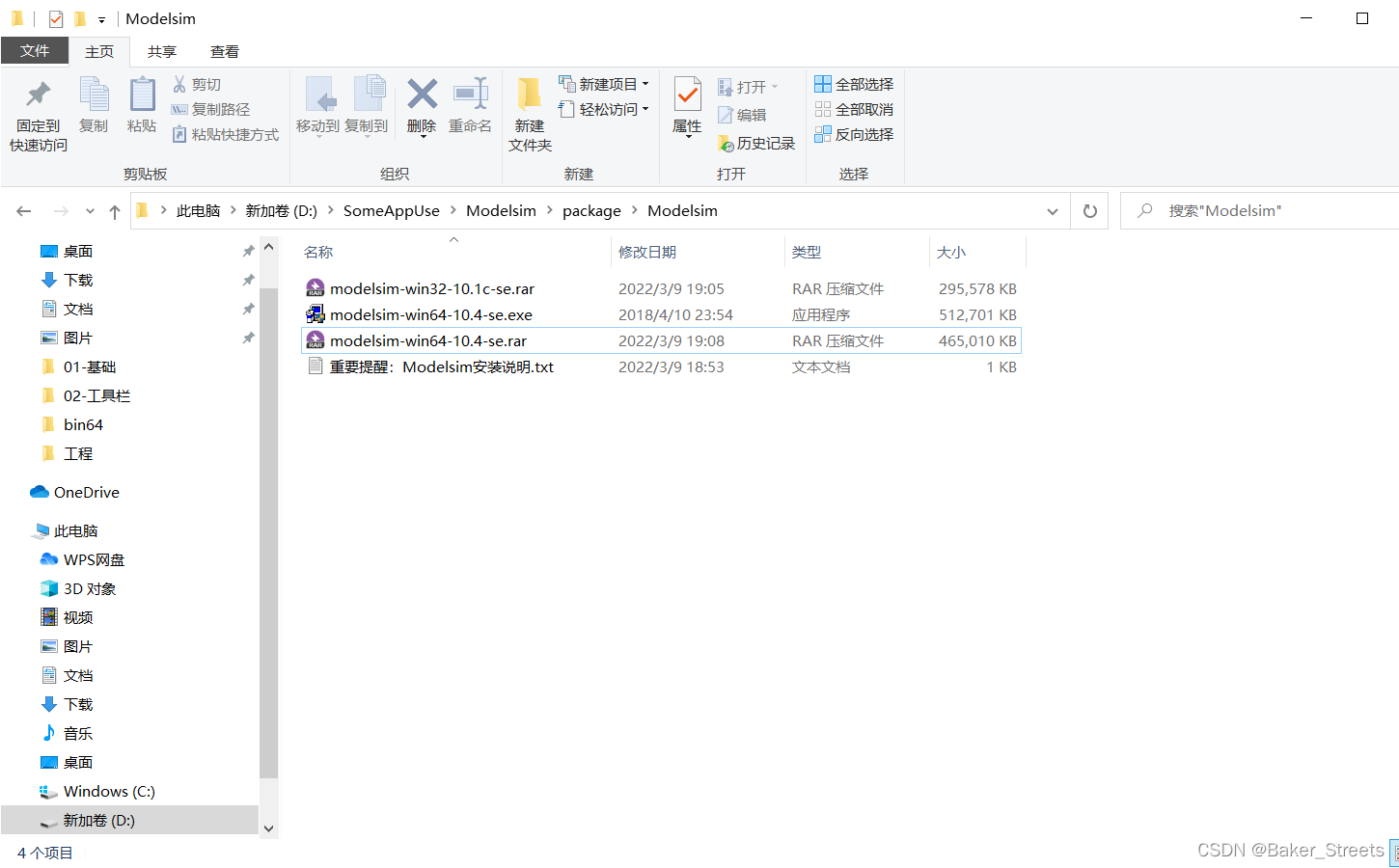Open Properties (属性) checkmark icon
The width and height of the screenshot is (1399, 868).
click(687, 95)
